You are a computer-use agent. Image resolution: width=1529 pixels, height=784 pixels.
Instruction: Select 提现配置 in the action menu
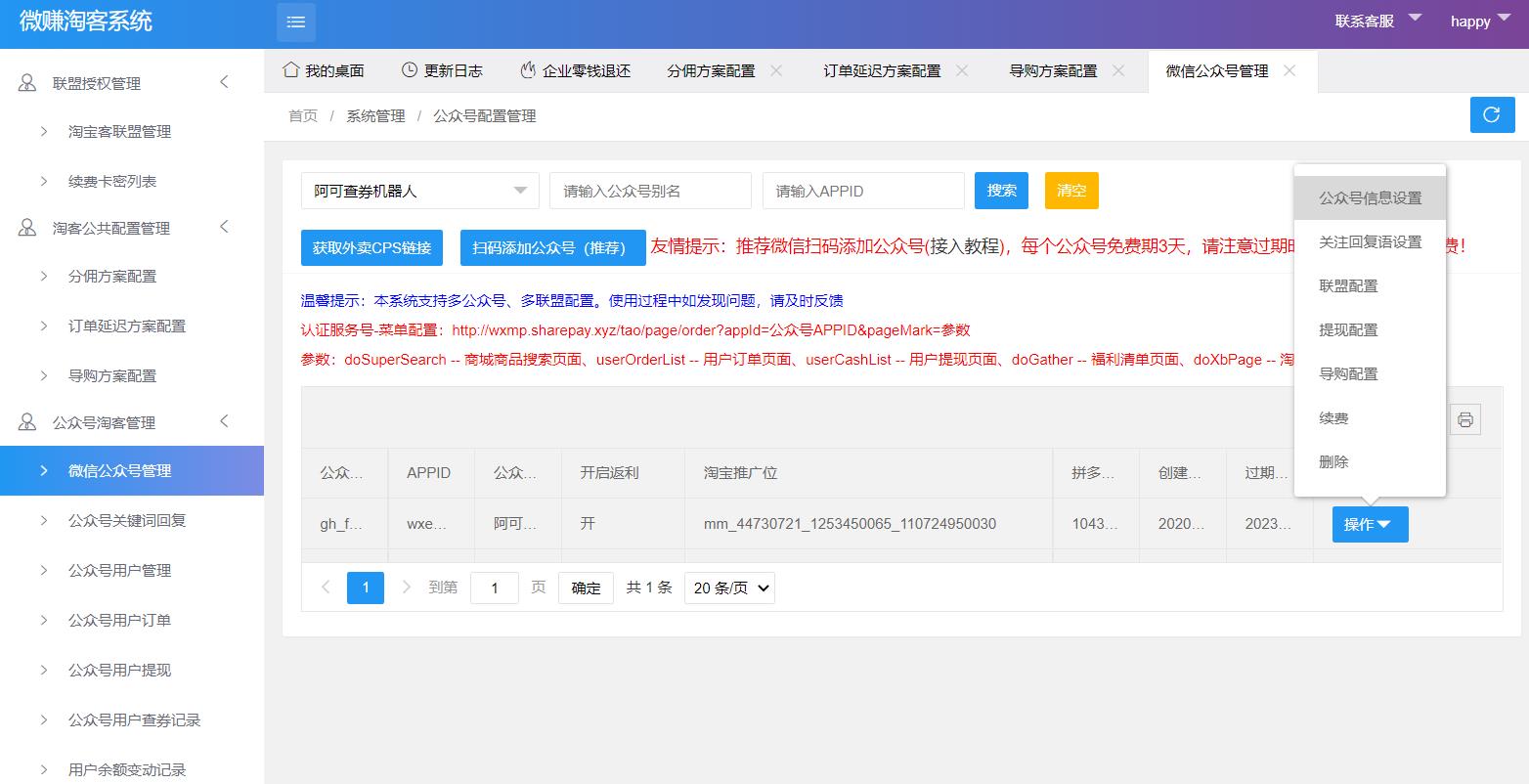1370,329
